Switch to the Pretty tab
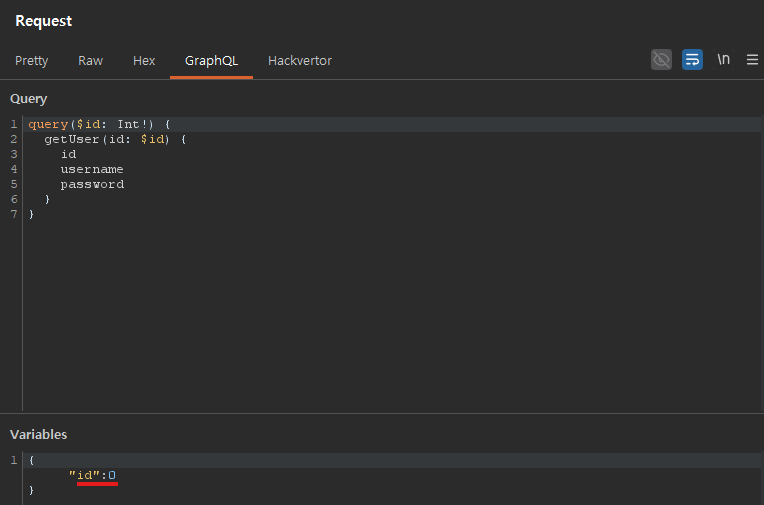 point(31,61)
